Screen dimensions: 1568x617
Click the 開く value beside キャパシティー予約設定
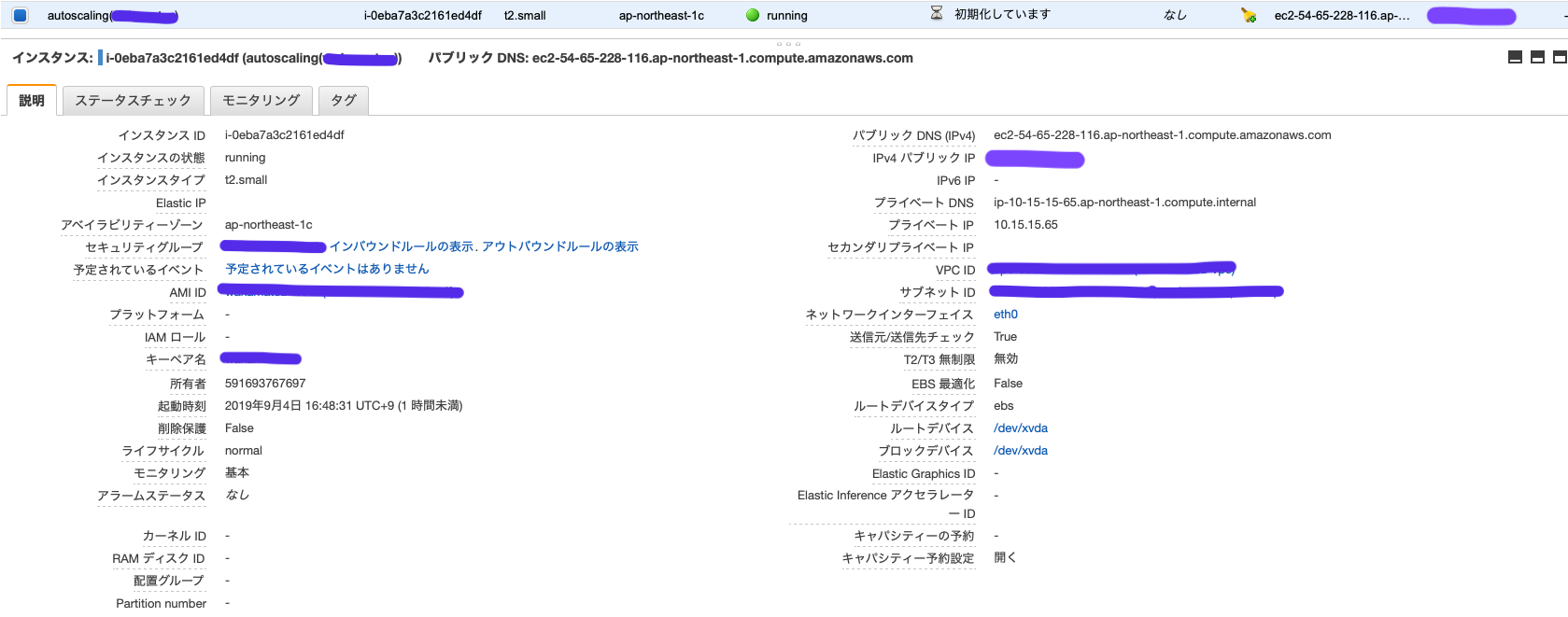pos(1006,558)
